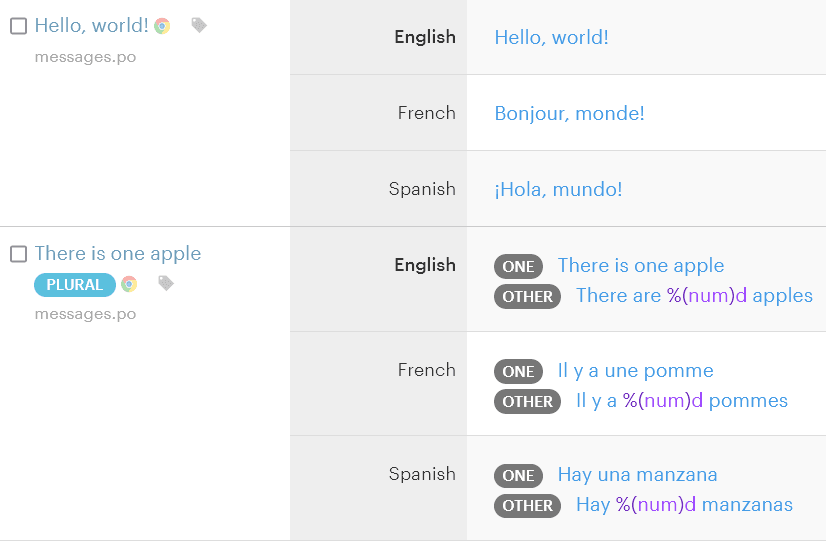Screen dimensions: 826x541
Task: Click the ONE badge in the English plural row
Action: pyautogui.click(x=518, y=267)
